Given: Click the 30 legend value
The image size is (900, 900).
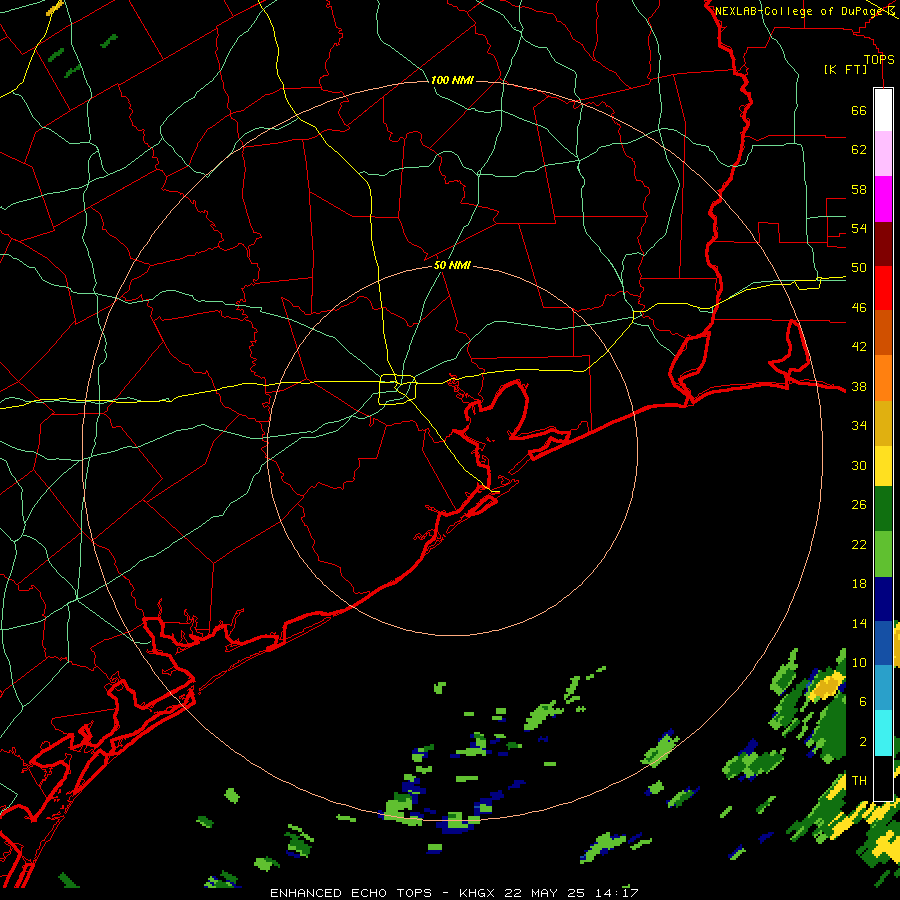Looking at the screenshot, I should [x=859, y=465].
